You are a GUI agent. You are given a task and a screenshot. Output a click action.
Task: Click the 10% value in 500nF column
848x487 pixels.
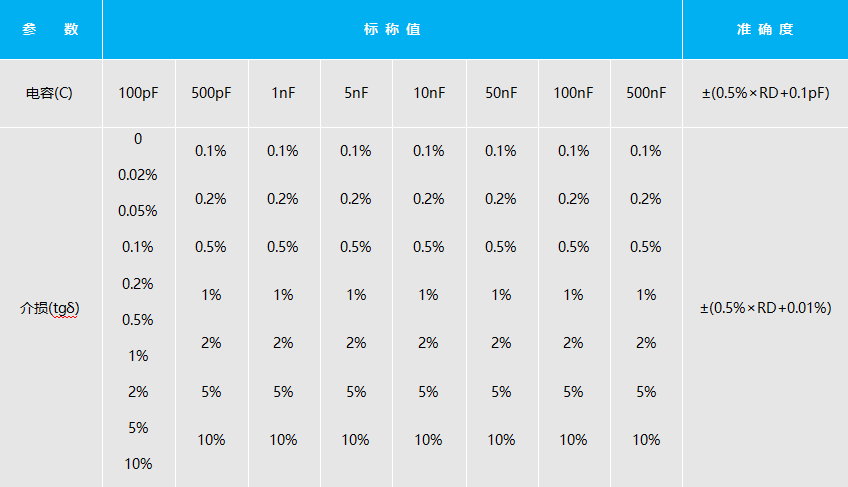646,439
